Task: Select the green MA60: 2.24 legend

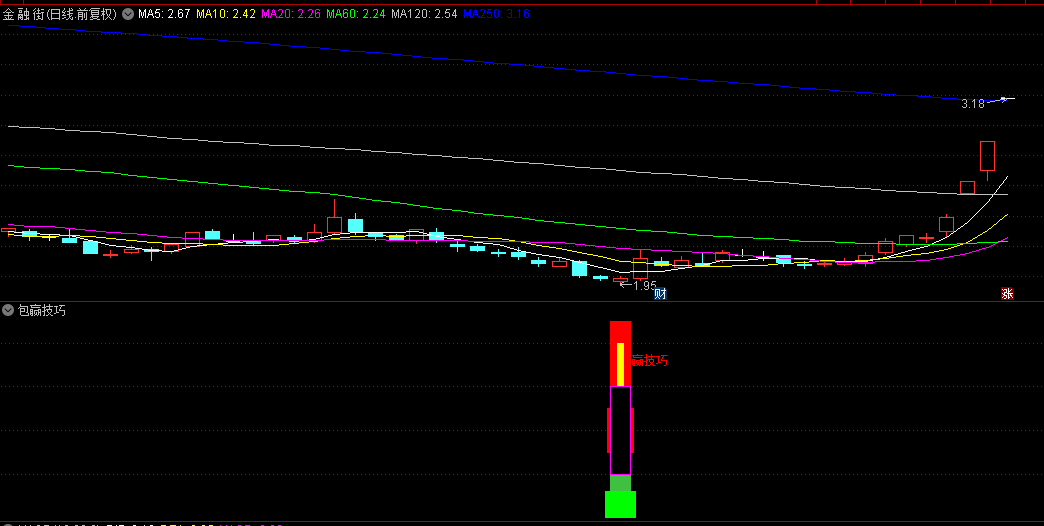Action: 356,14
